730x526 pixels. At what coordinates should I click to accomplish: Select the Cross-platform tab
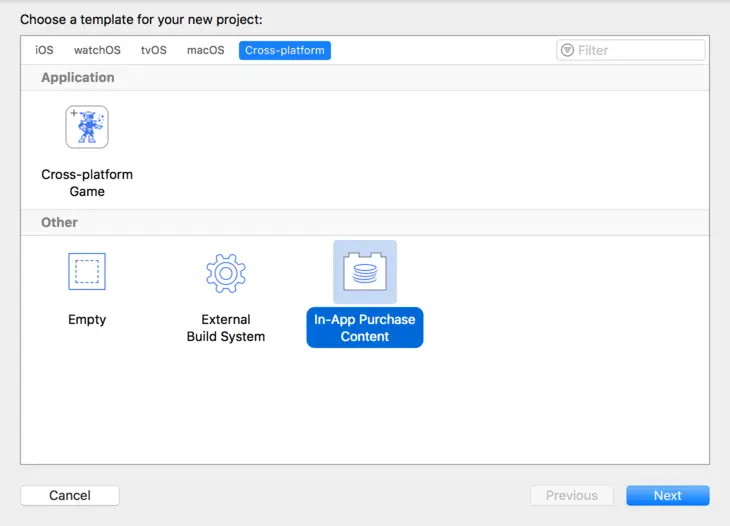pos(285,50)
